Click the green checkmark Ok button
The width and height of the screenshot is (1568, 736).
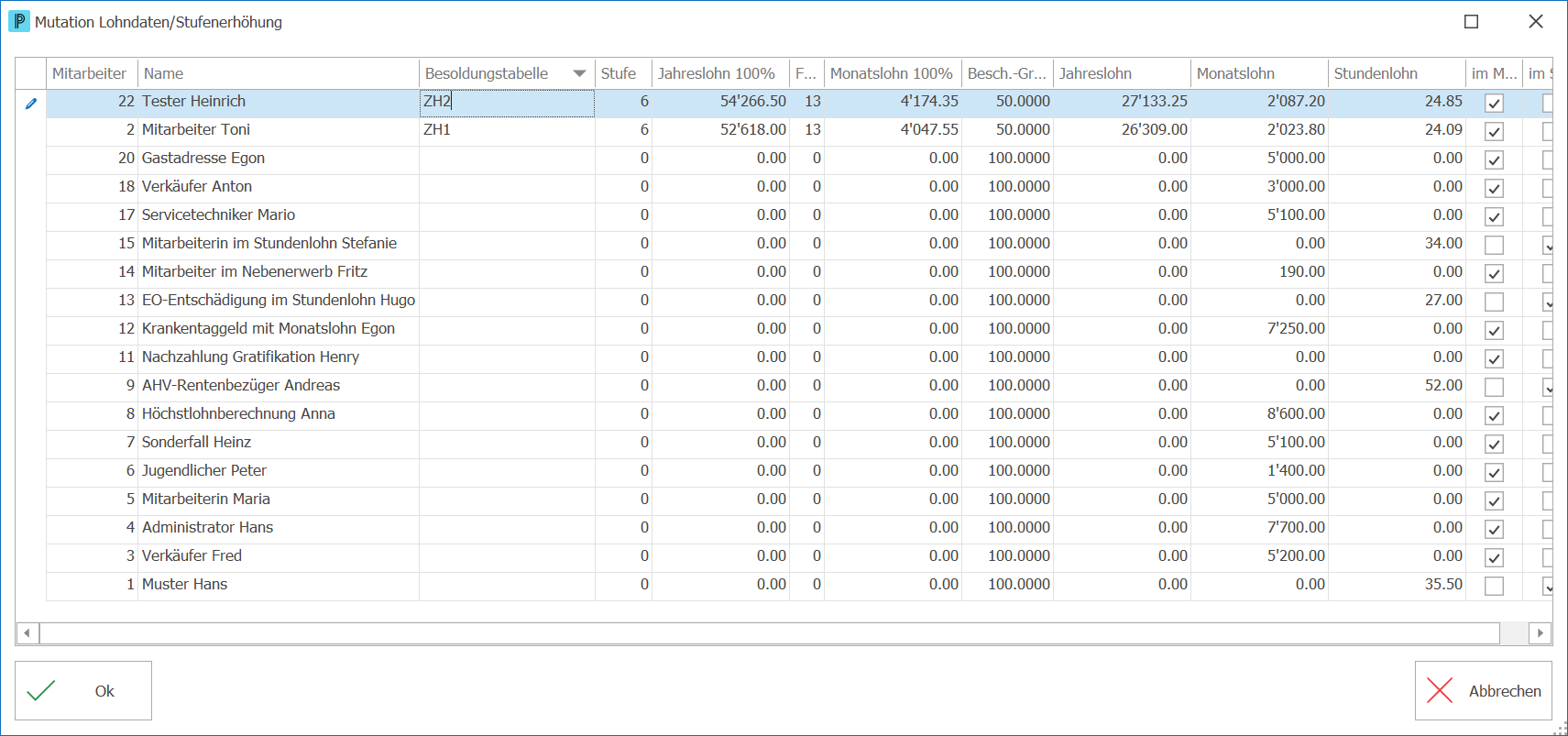point(83,691)
